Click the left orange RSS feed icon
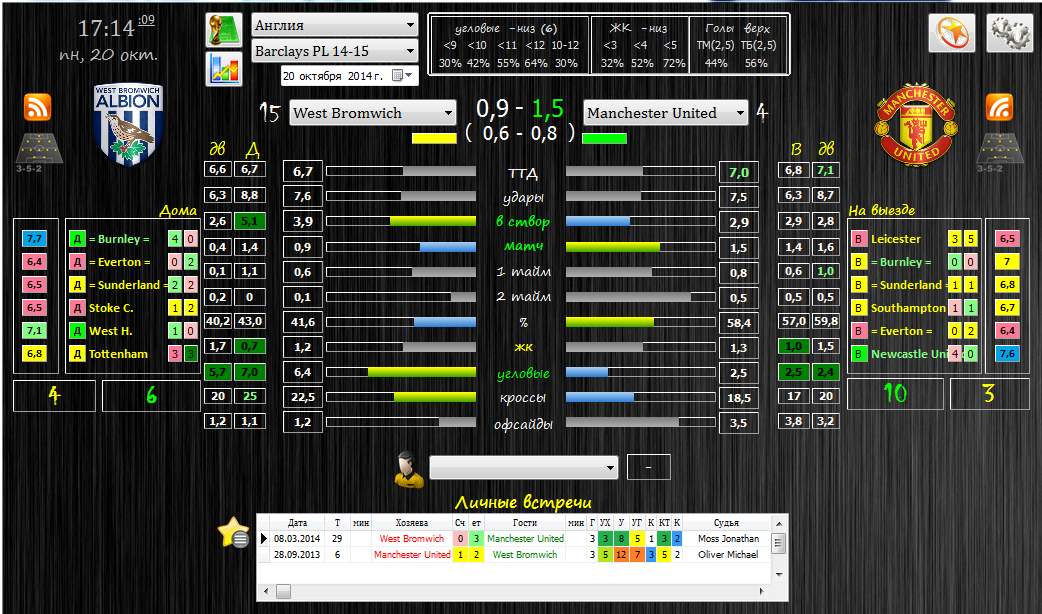 37,107
